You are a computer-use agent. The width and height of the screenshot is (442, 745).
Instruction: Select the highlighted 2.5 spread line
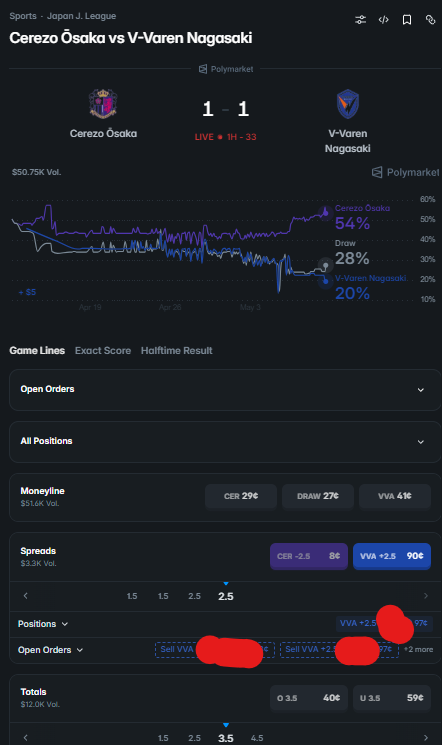click(226, 596)
